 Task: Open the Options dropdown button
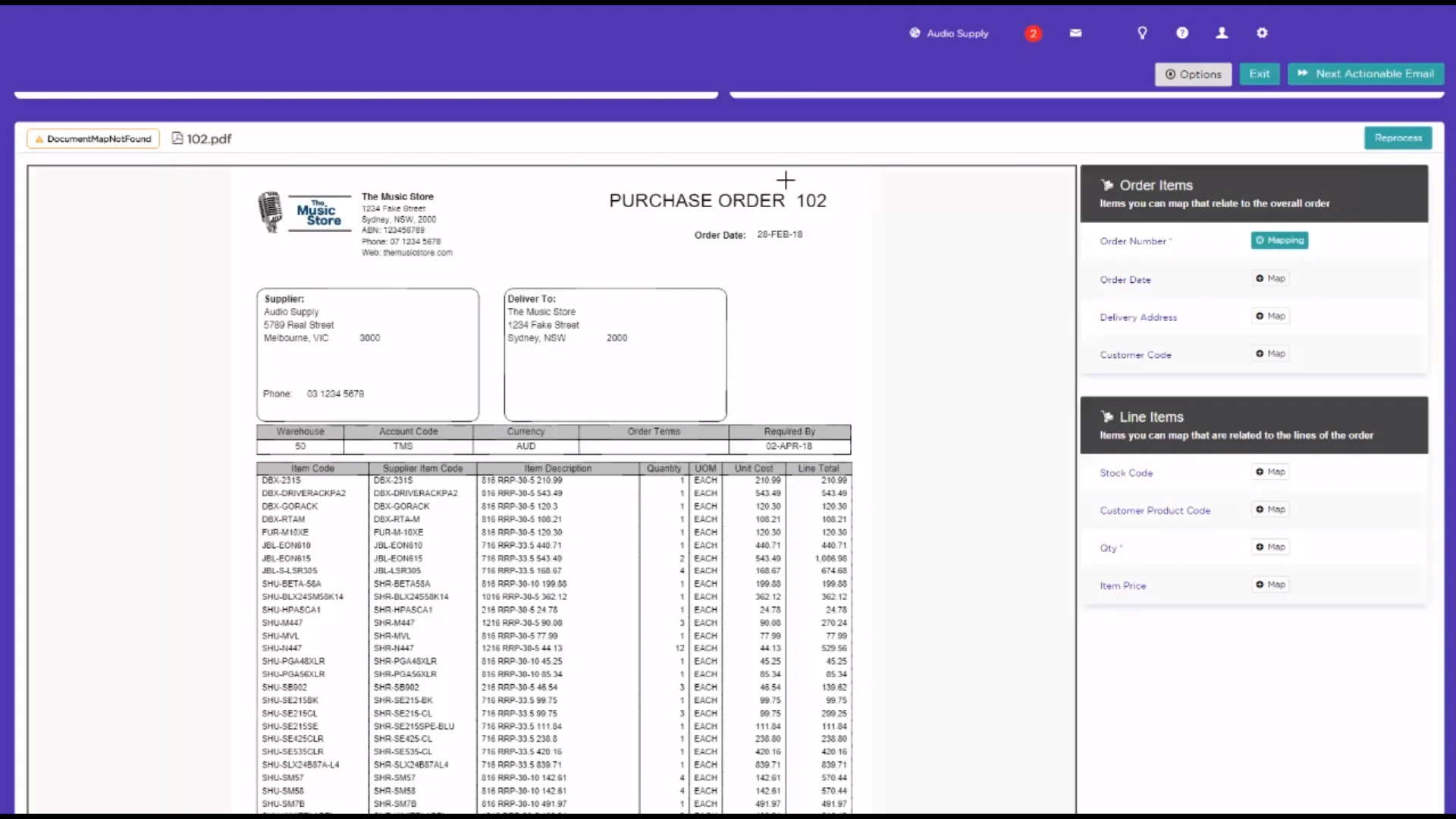1193,74
